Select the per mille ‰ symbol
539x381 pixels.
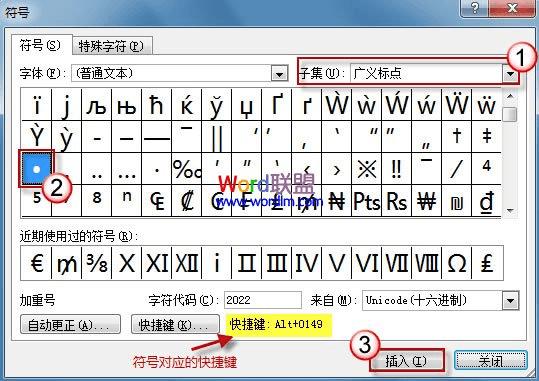tap(187, 168)
